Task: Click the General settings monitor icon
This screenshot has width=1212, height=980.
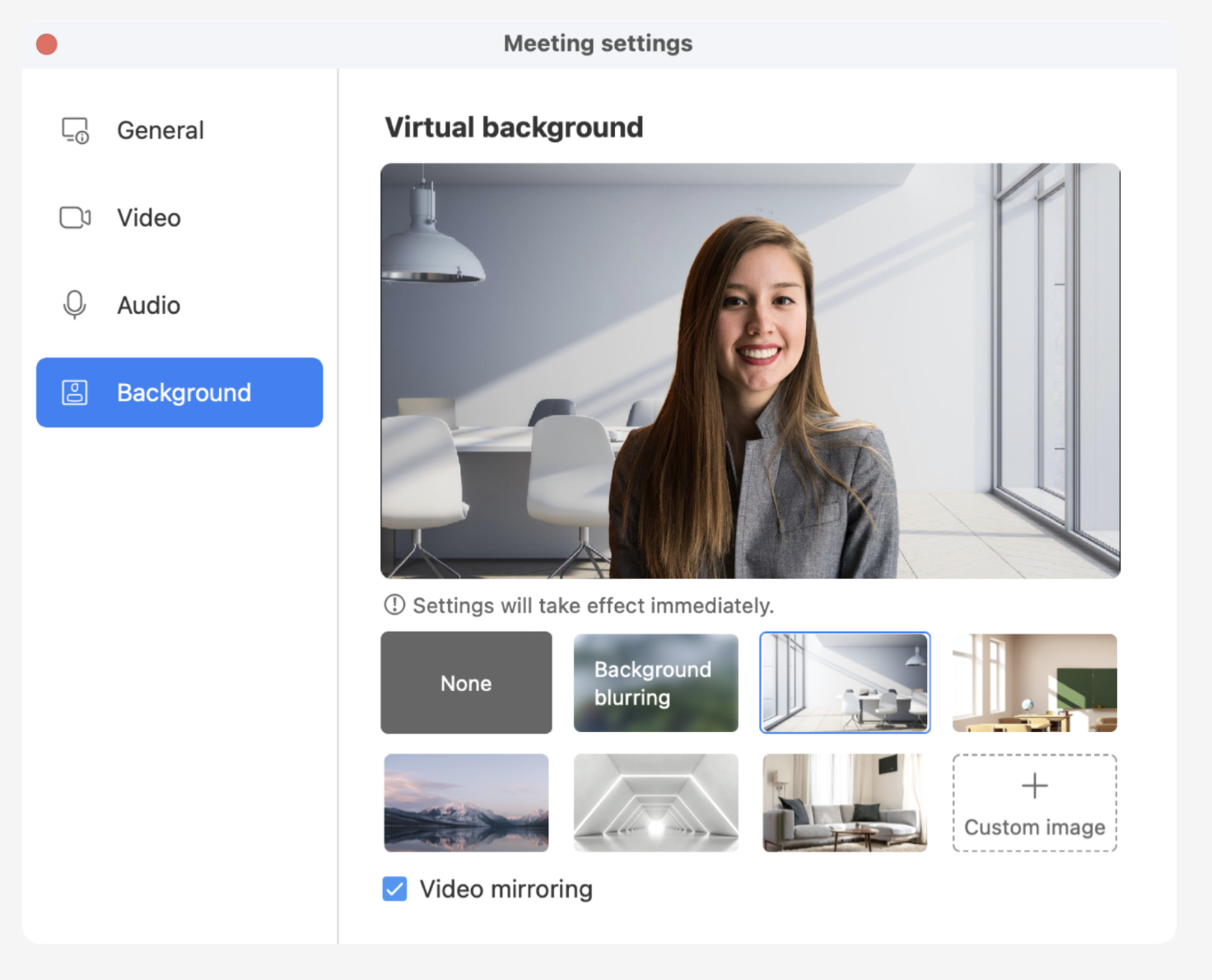Action: click(x=75, y=130)
